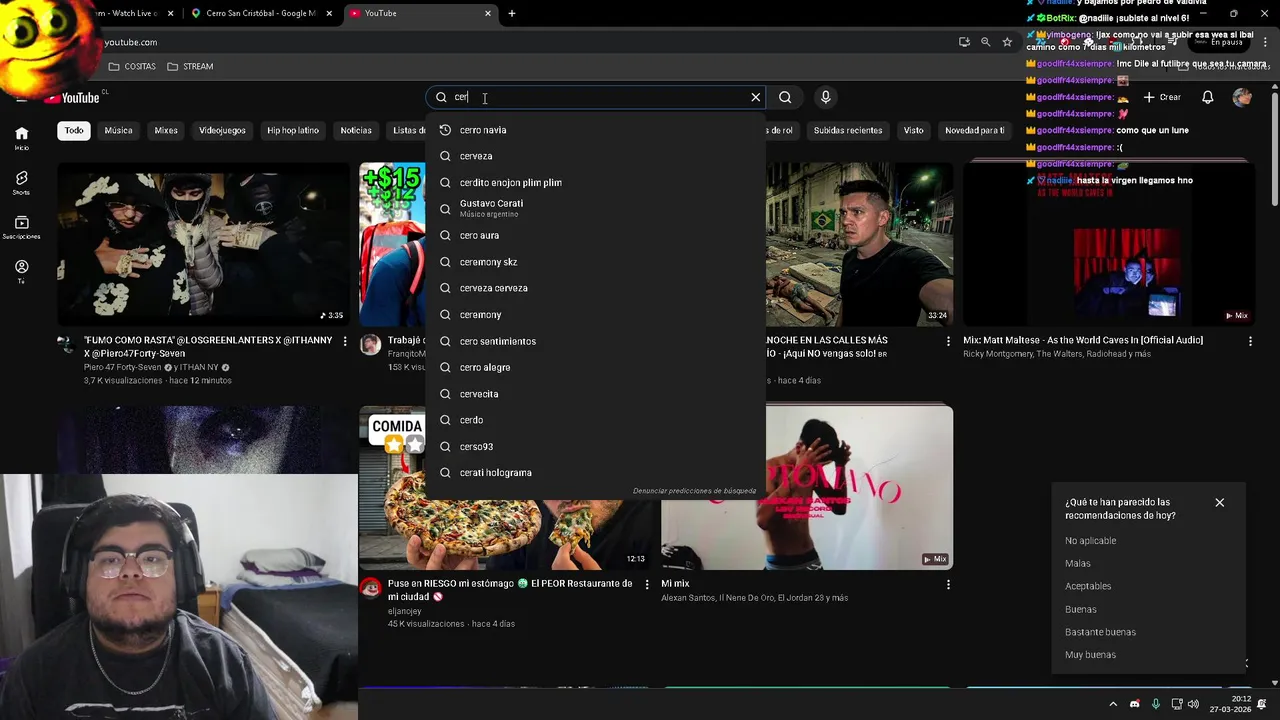Choose suggestion 'cerro navia'

point(595,130)
